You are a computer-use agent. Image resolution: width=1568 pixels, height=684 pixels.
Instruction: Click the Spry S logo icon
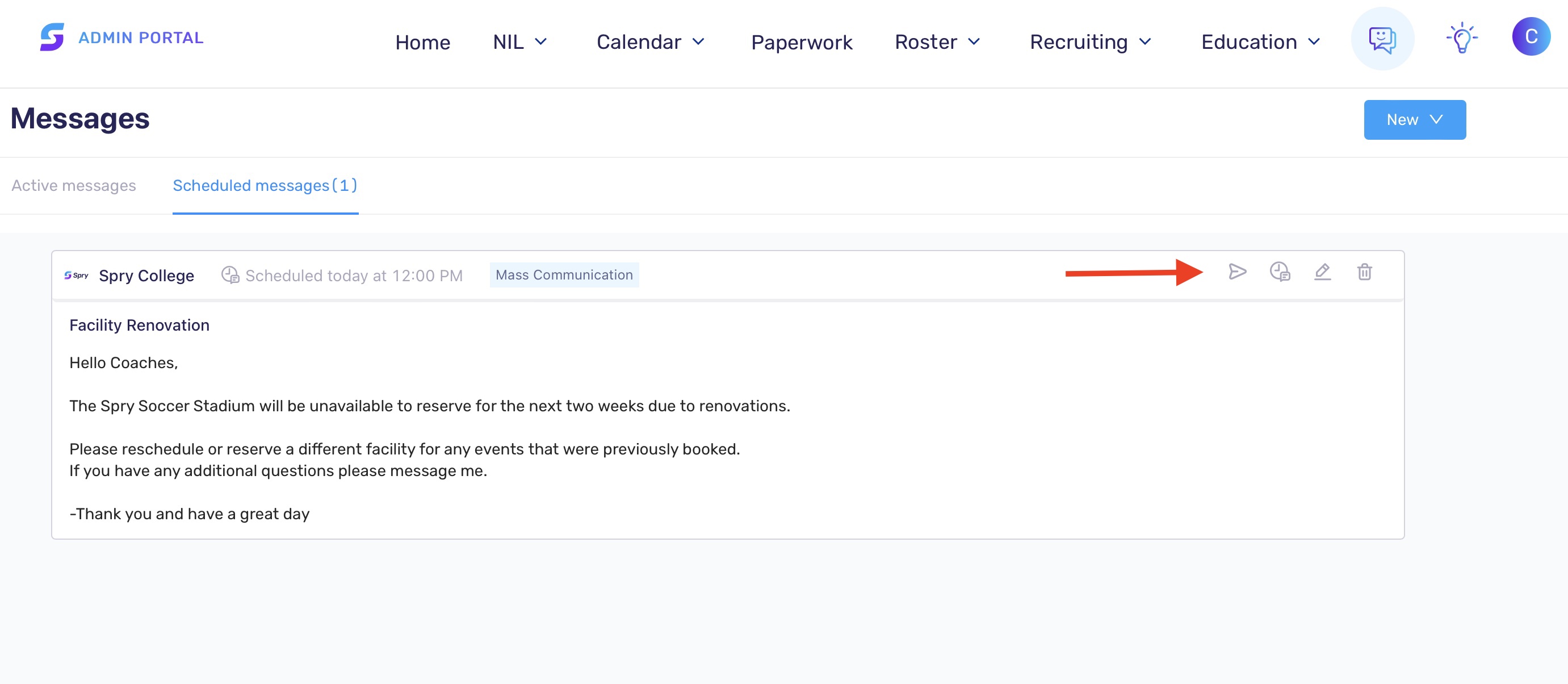(x=52, y=37)
